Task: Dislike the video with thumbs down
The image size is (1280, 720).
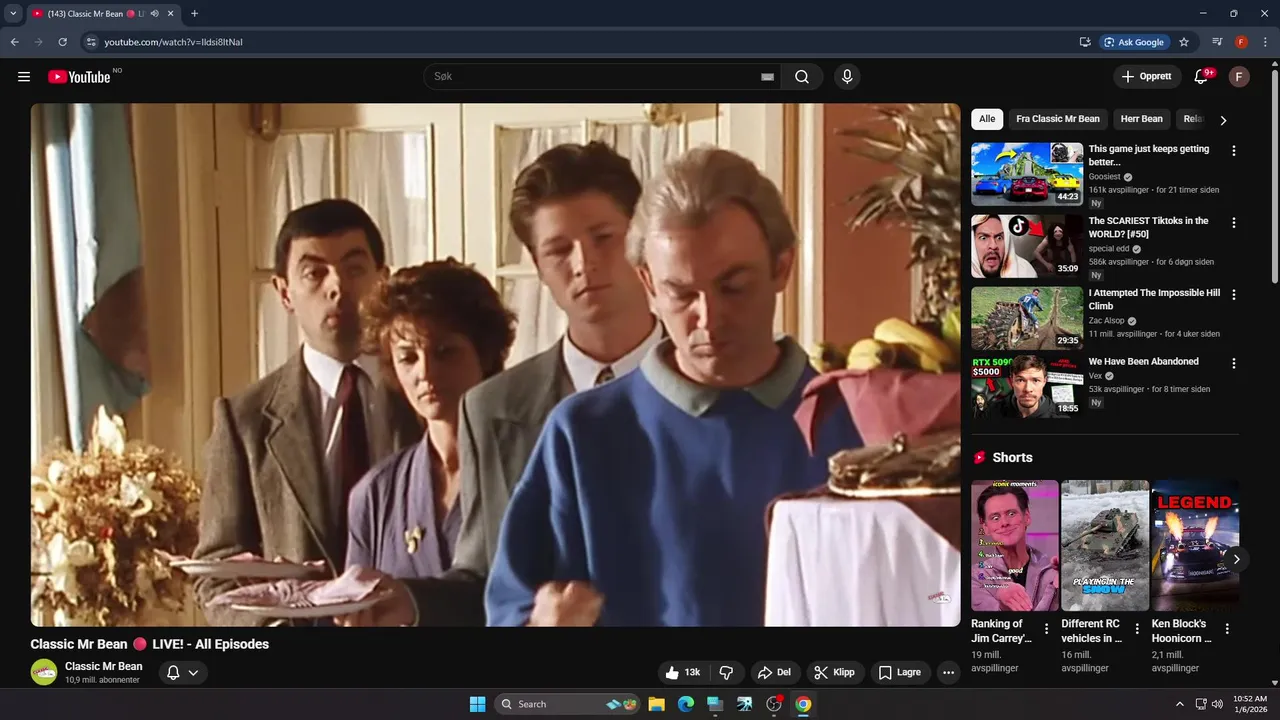Action: click(727, 673)
